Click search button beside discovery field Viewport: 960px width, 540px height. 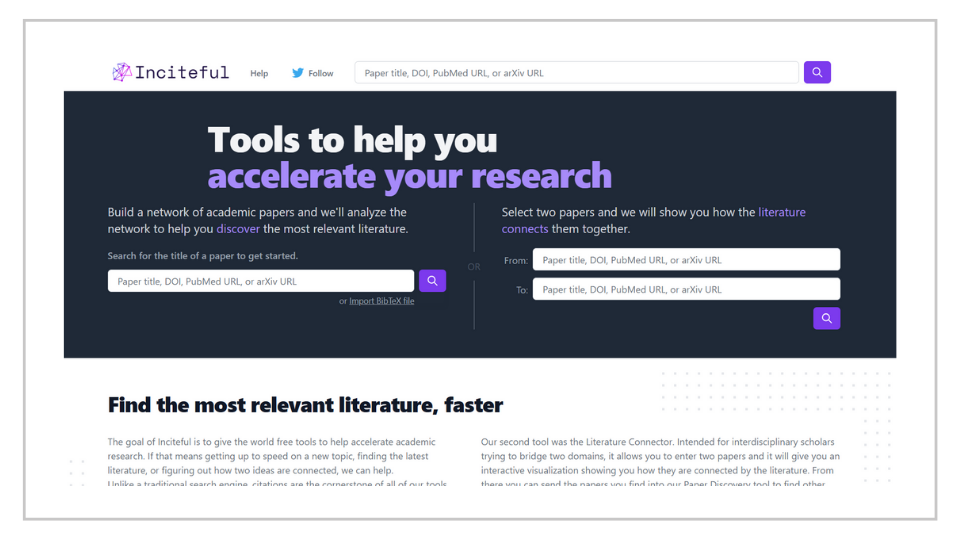click(x=432, y=281)
